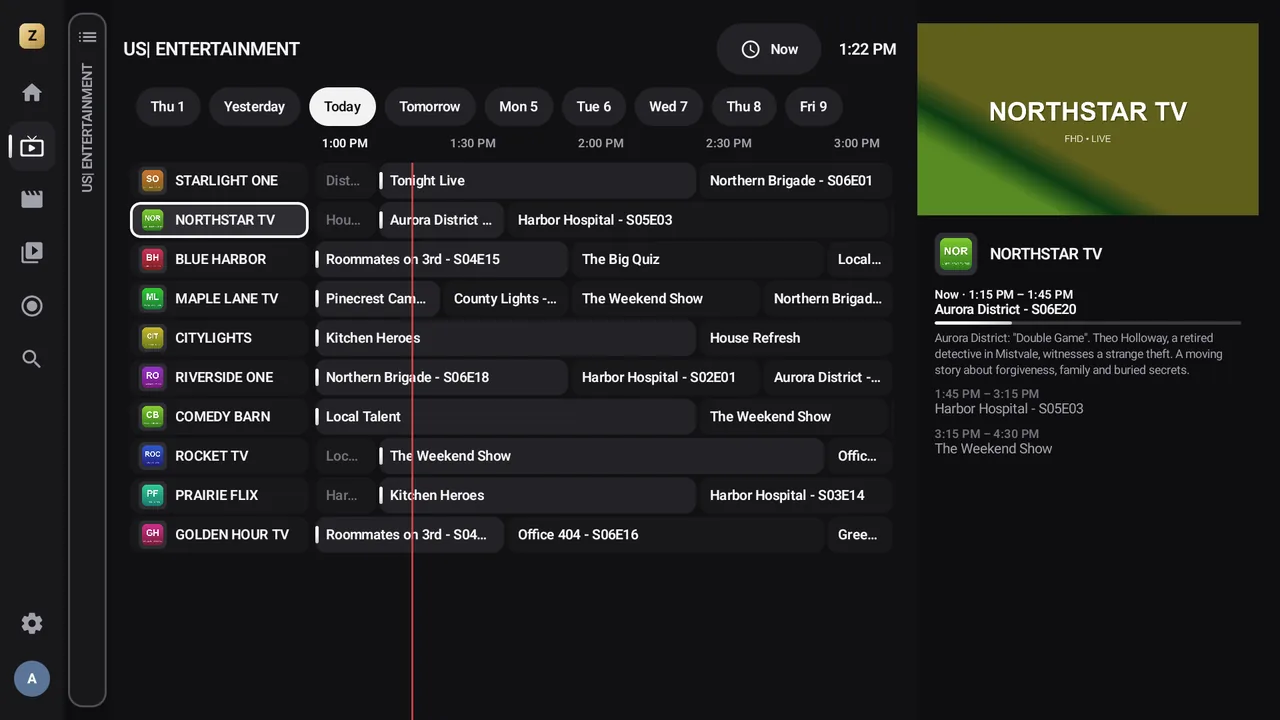Switch to the Thu 1 day tab
The width and height of the screenshot is (1280, 720).
[x=167, y=107]
